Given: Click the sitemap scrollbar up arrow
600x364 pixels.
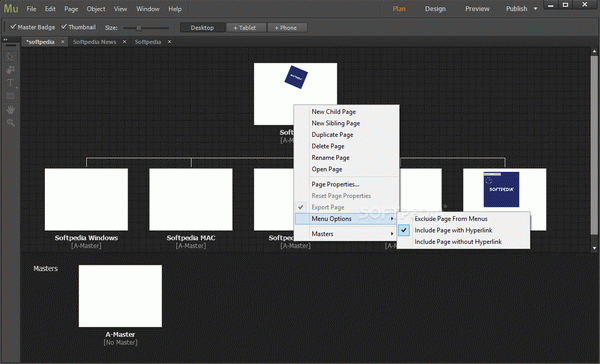Looking at the screenshot, I should pos(594,51).
